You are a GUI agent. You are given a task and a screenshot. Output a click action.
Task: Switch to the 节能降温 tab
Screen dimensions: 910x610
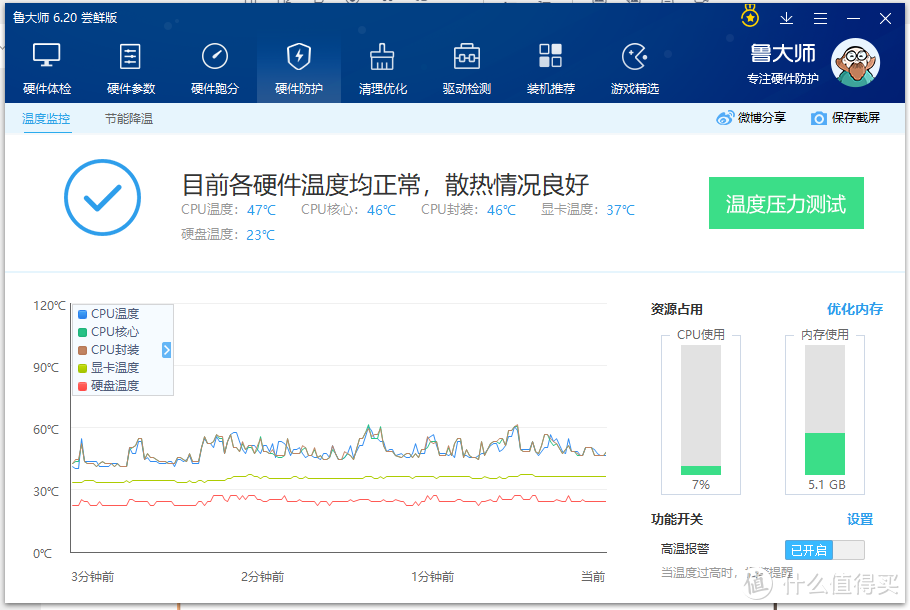[129, 119]
